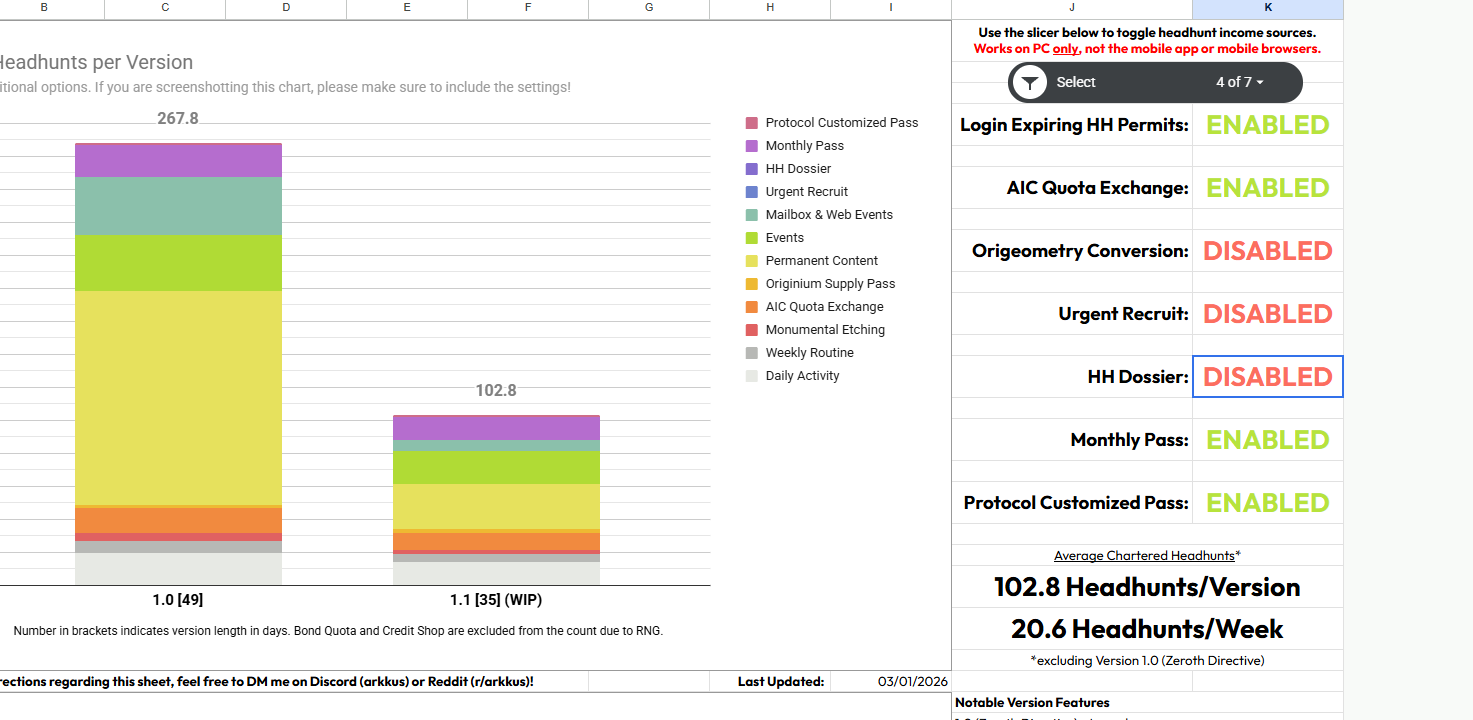Click the Urgent Recruit legend color swatch
The height and width of the screenshot is (720, 1473).
(752, 192)
